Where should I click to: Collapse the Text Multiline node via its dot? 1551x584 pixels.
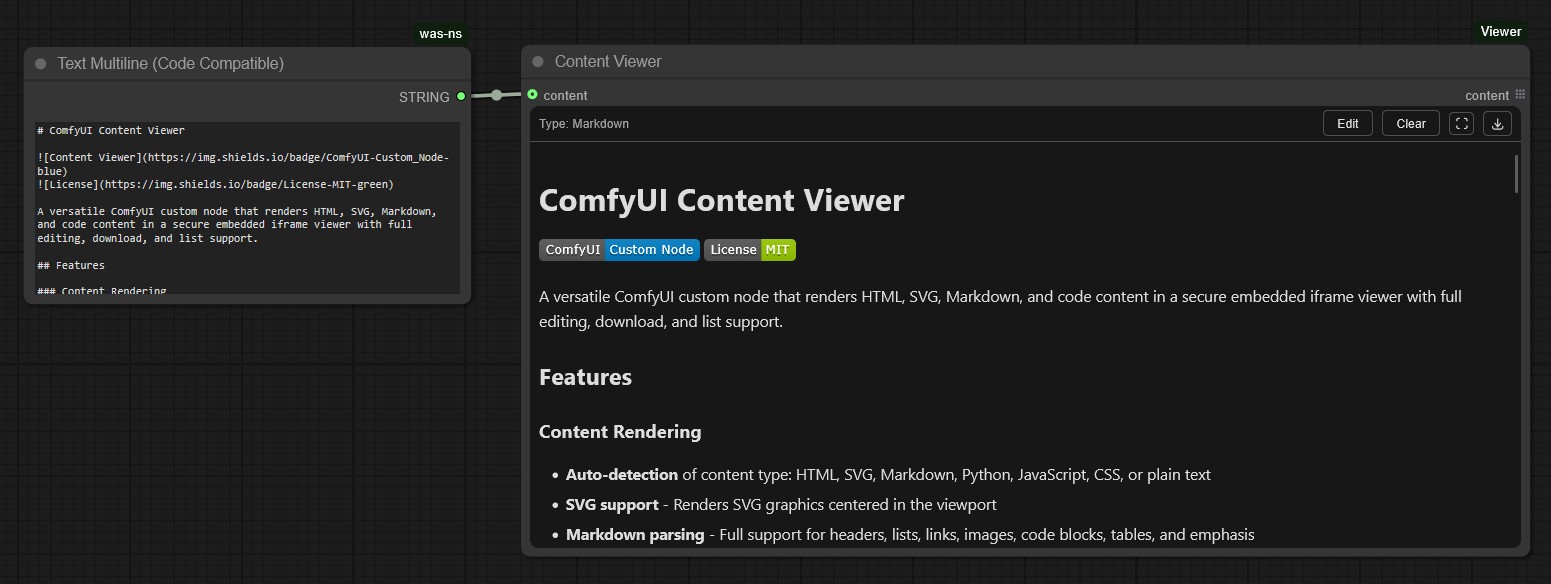41,64
